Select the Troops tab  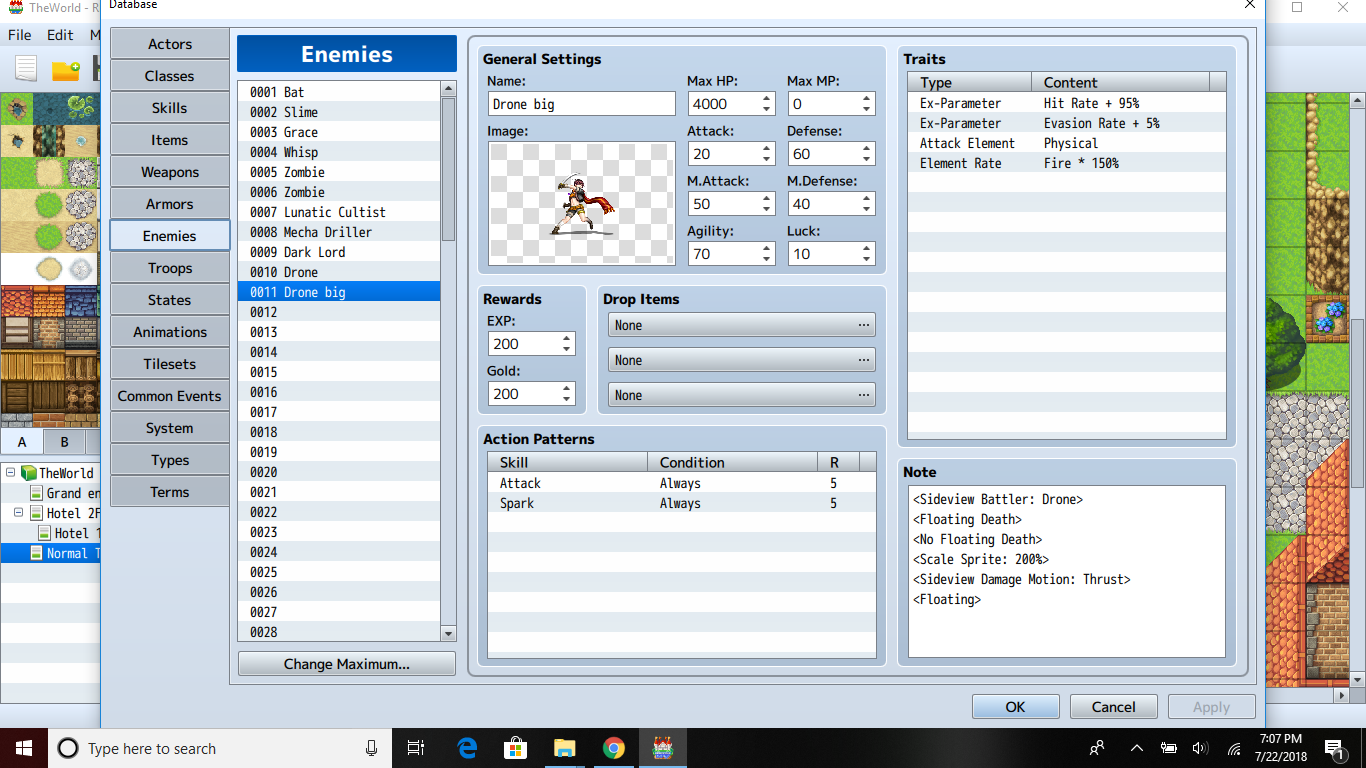(170, 268)
